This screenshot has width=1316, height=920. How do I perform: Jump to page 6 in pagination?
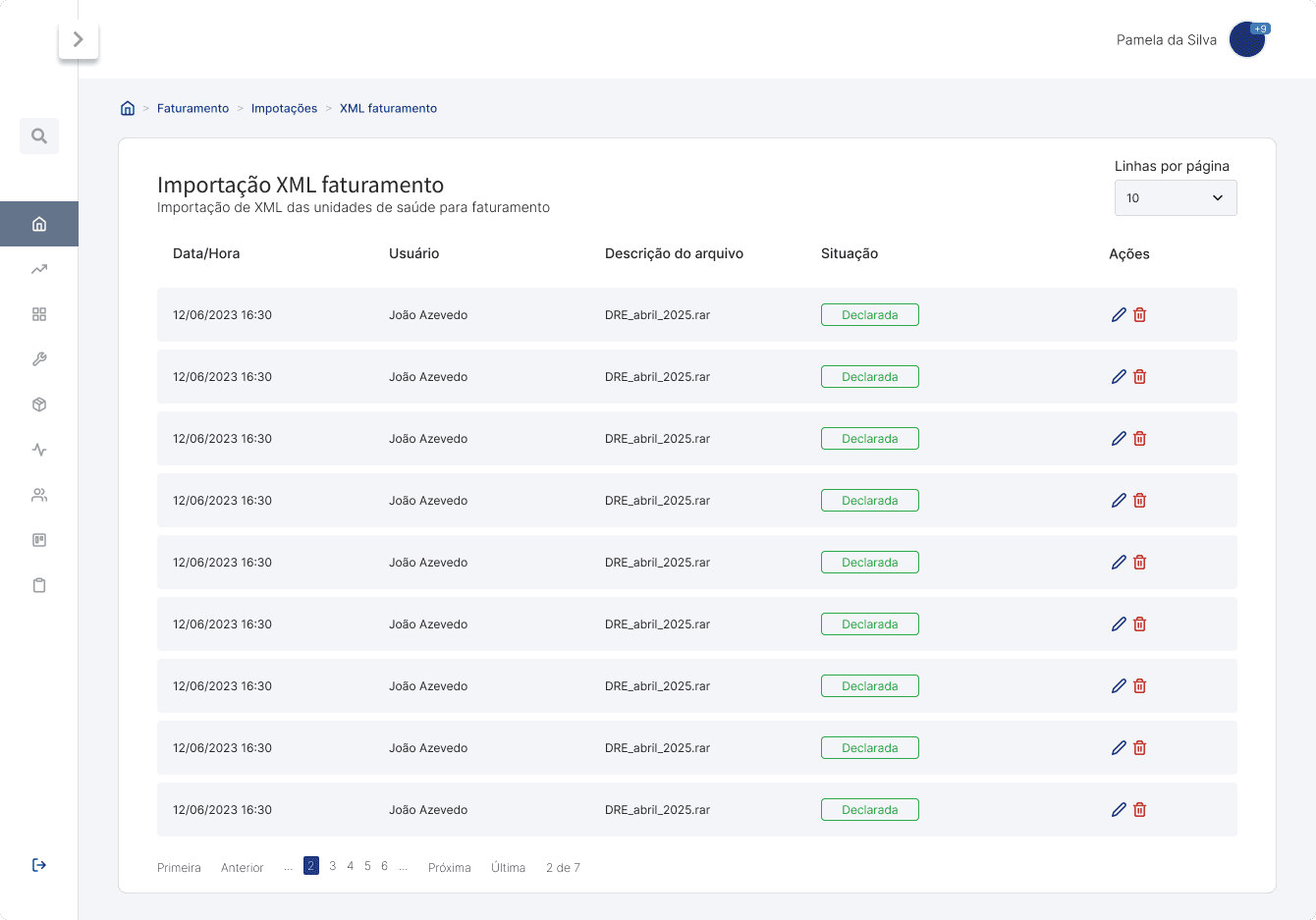tap(385, 866)
